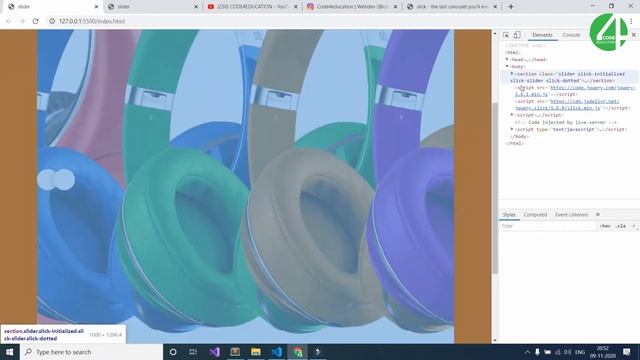640x360 pixels.
Task: Go forward with browser forward arrow
Action: 22,21
